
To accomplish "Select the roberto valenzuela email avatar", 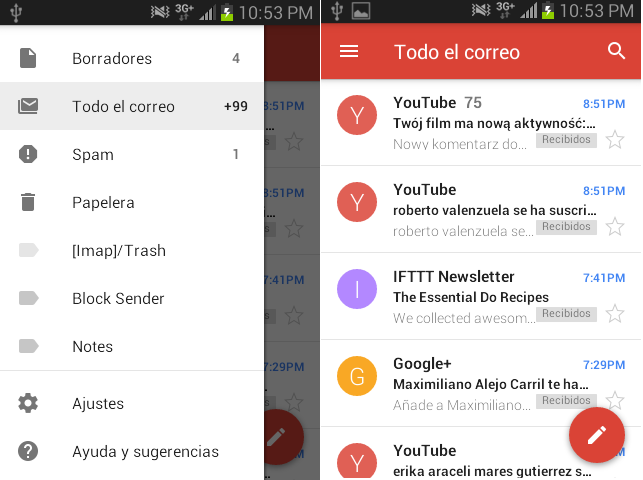I will [357, 202].
